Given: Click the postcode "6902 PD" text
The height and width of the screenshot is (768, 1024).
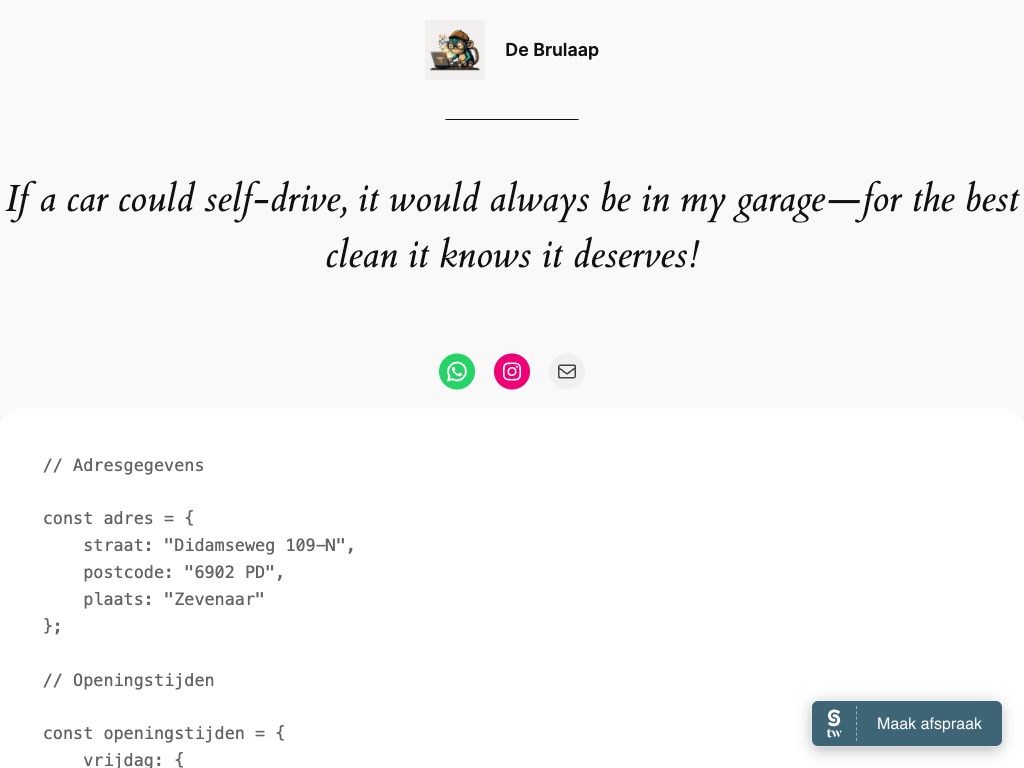Looking at the screenshot, I should 234,572.
